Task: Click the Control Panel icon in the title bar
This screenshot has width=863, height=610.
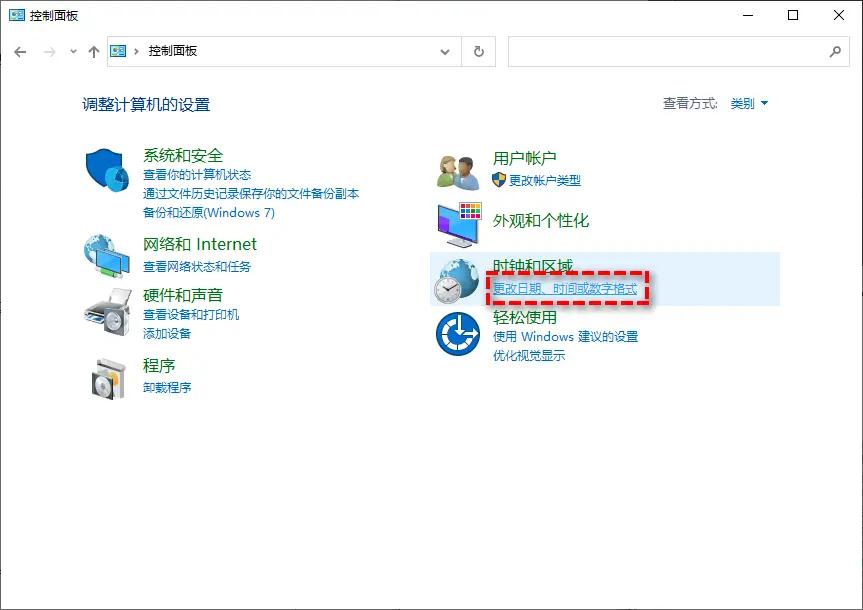Action: pos(17,15)
